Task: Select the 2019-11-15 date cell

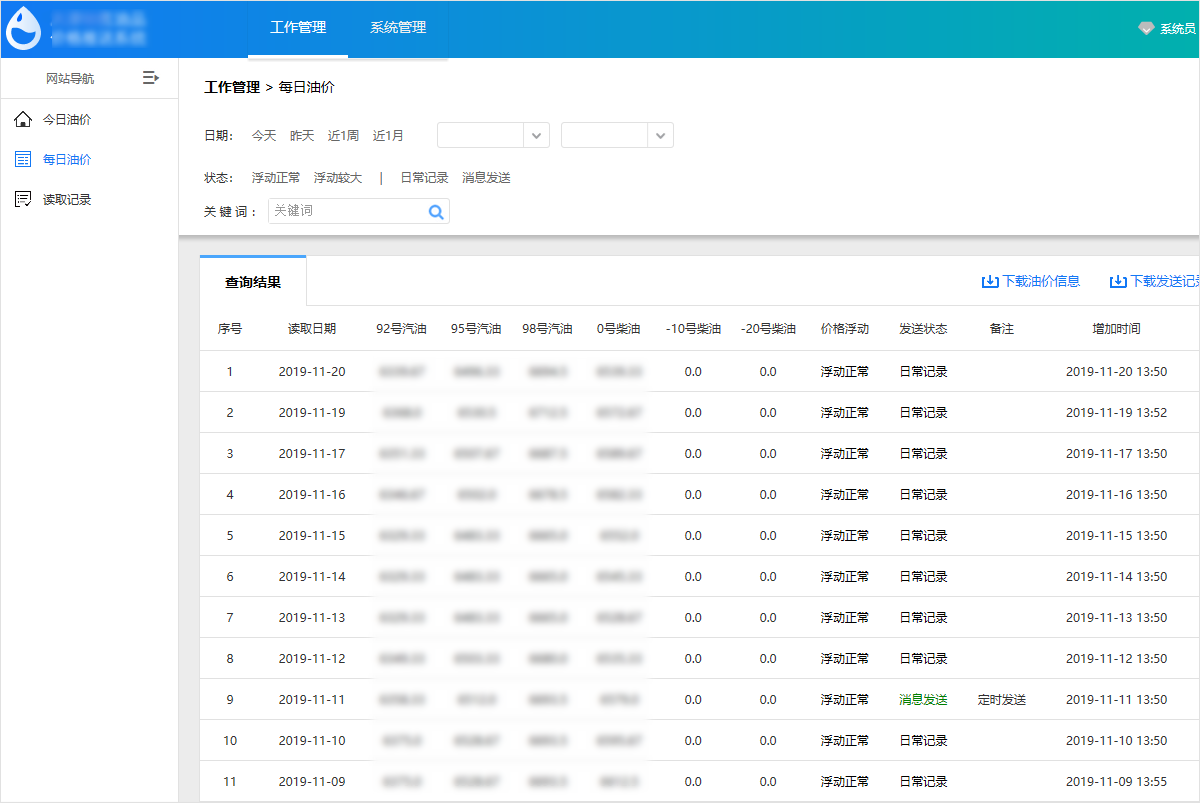Action: [x=312, y=536]
